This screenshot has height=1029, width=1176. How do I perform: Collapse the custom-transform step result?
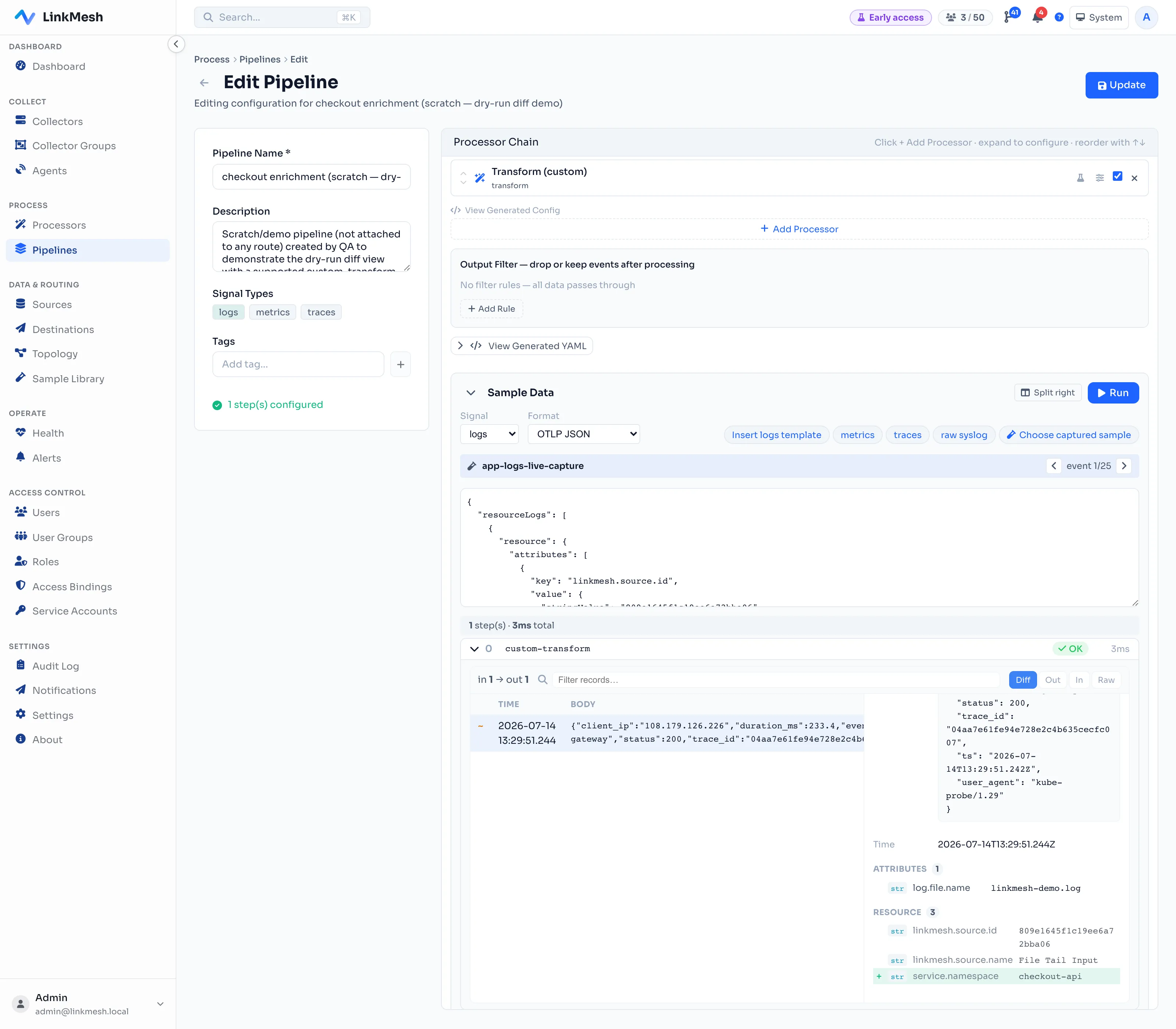pos(474,649)
